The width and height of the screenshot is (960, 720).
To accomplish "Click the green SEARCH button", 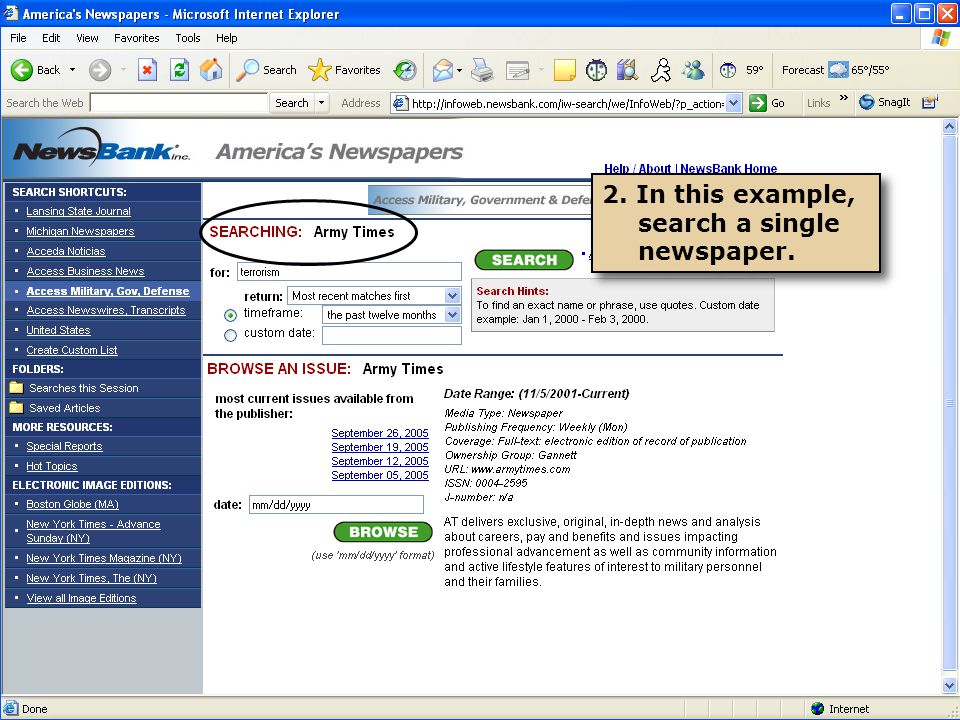I will click(x=524, y=260).
